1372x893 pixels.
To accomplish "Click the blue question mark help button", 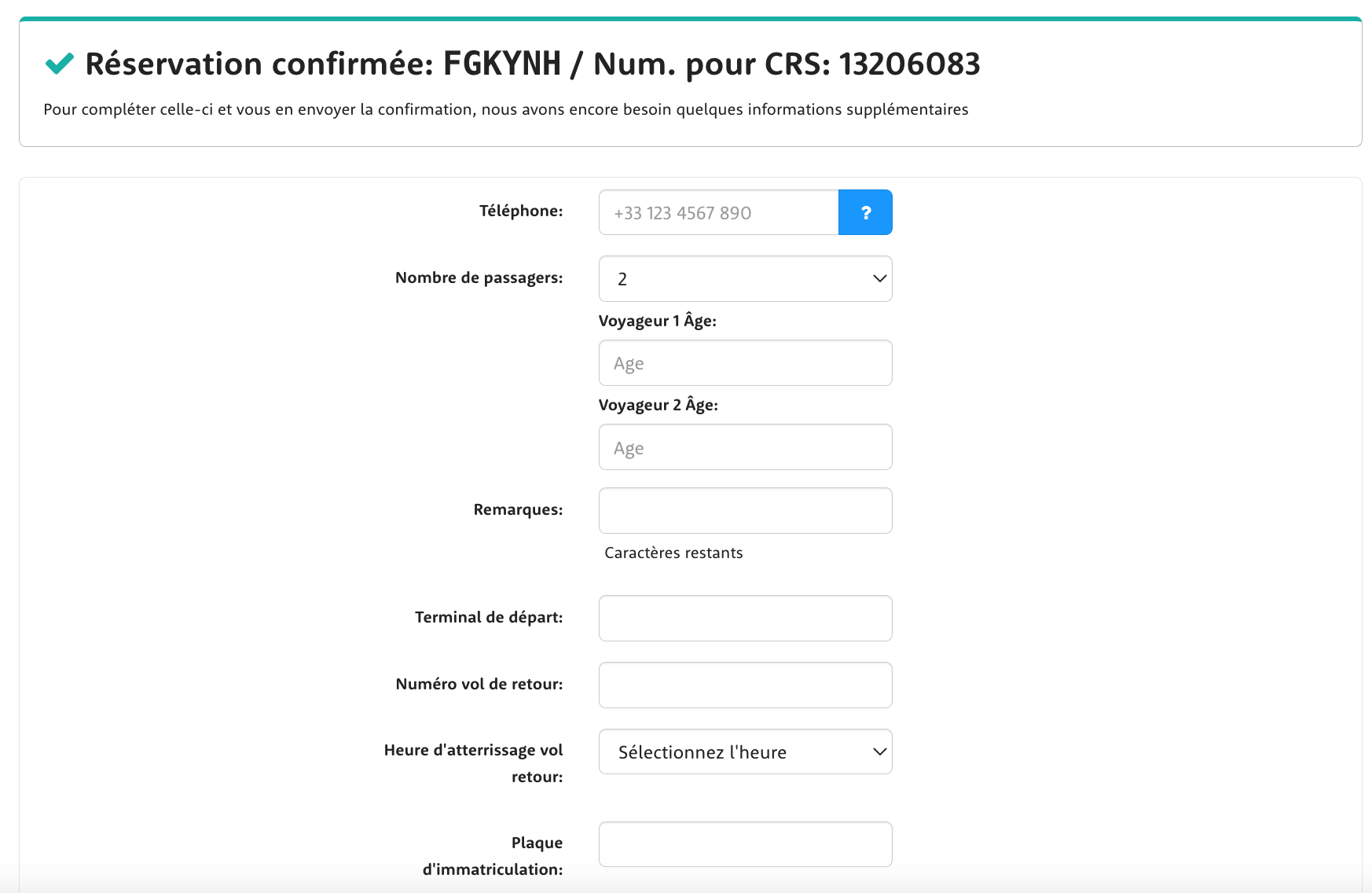I will (x=865, y=212).
